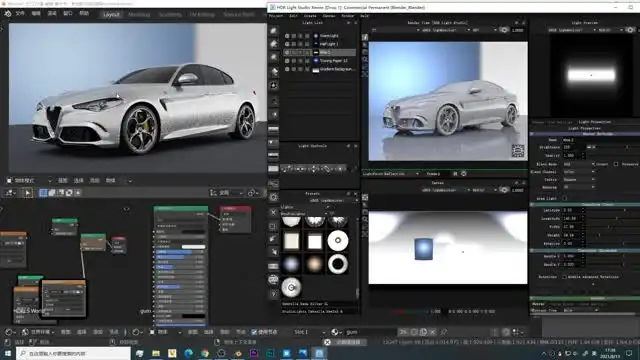Click the first creation icon atop HDR Light Studio's sidebar

pyautogui.click(x=273, y=31)
